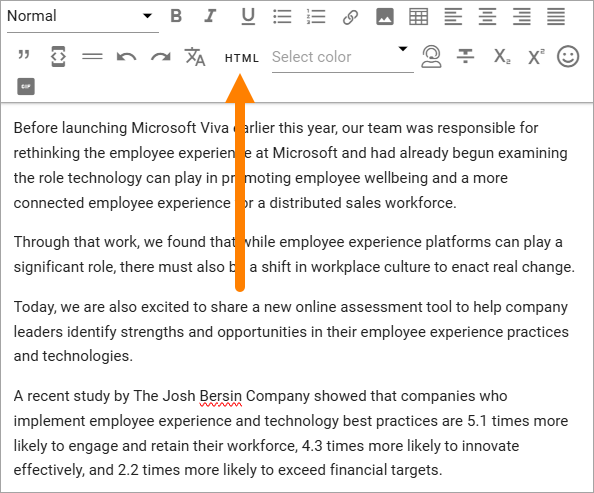594x493 pixels.
Task: Insert a hyperlink via the link icon
Action: pos(350,17)
